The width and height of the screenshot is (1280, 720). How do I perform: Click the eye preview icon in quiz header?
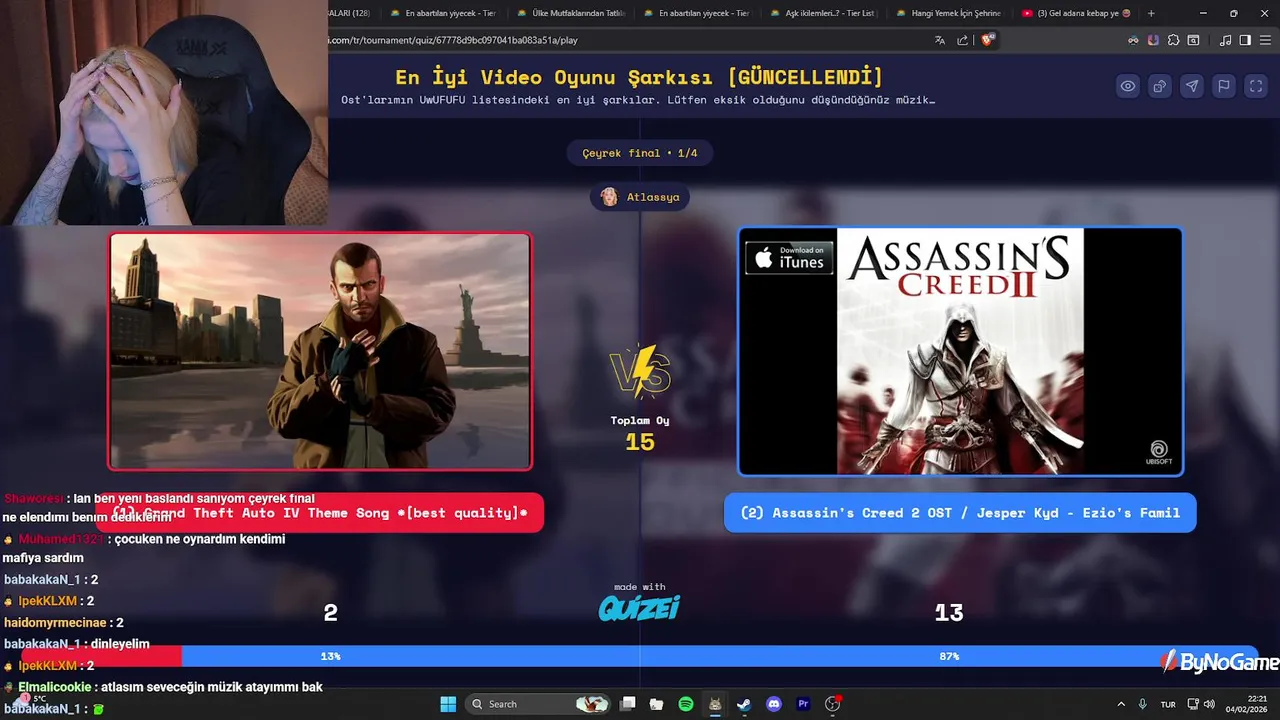click(x=1128, y=86)
